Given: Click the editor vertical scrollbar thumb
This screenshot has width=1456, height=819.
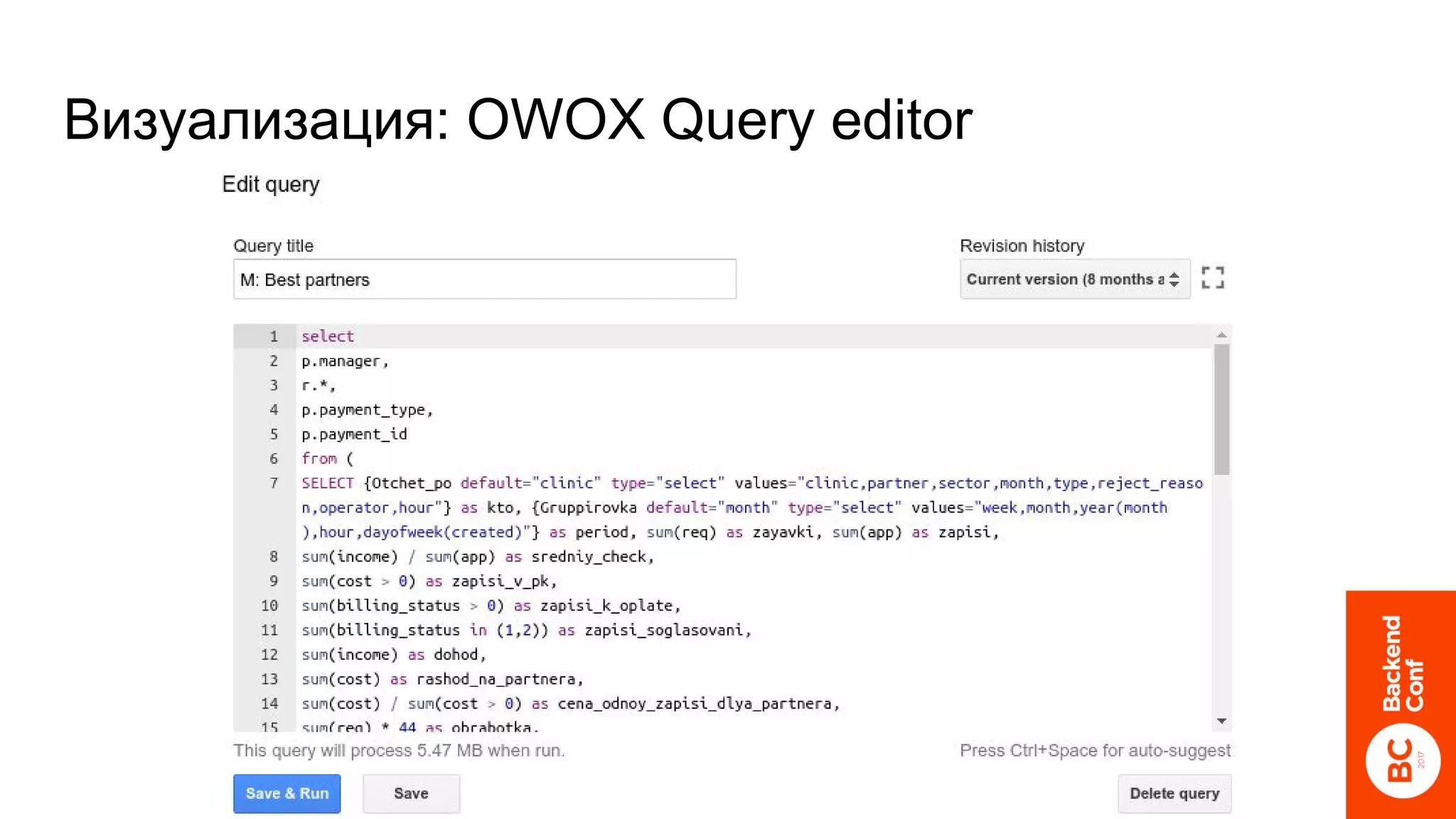Looking at the screenshot, I should tap(1221, 409).
